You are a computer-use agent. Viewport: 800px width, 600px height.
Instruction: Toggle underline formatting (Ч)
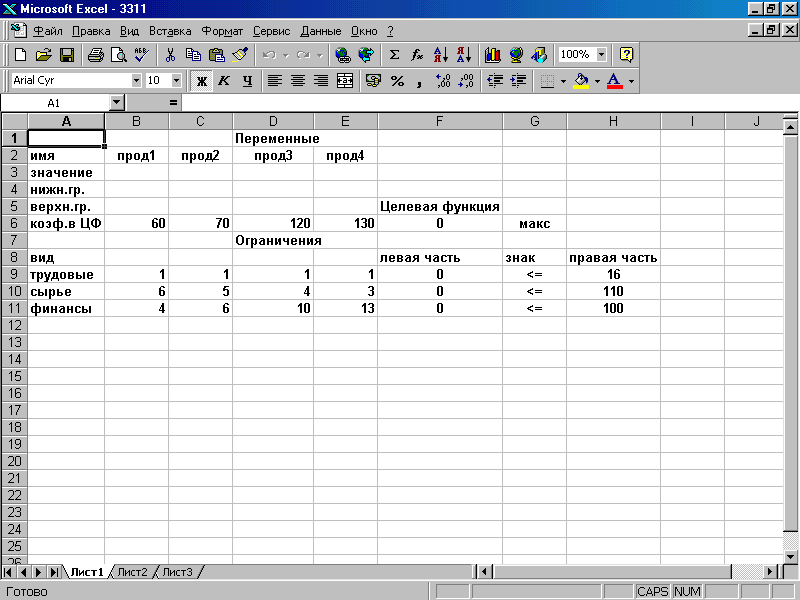[x=247, y=81]
